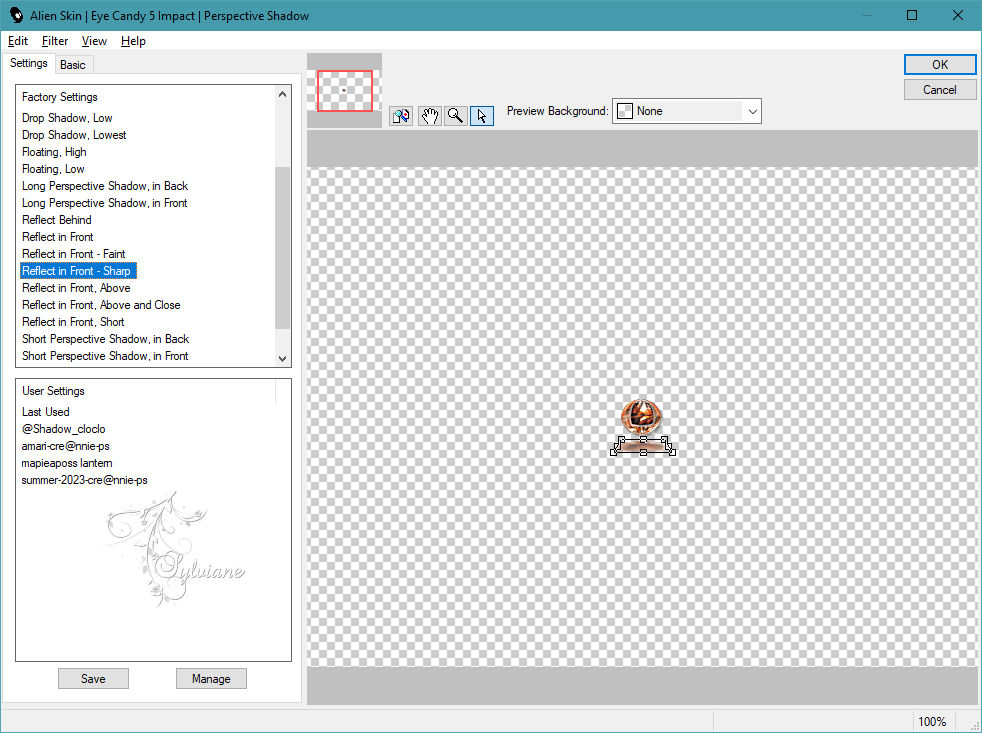Switch to the Settings tab
The image size is (982, 733).
tap(29, 63)
